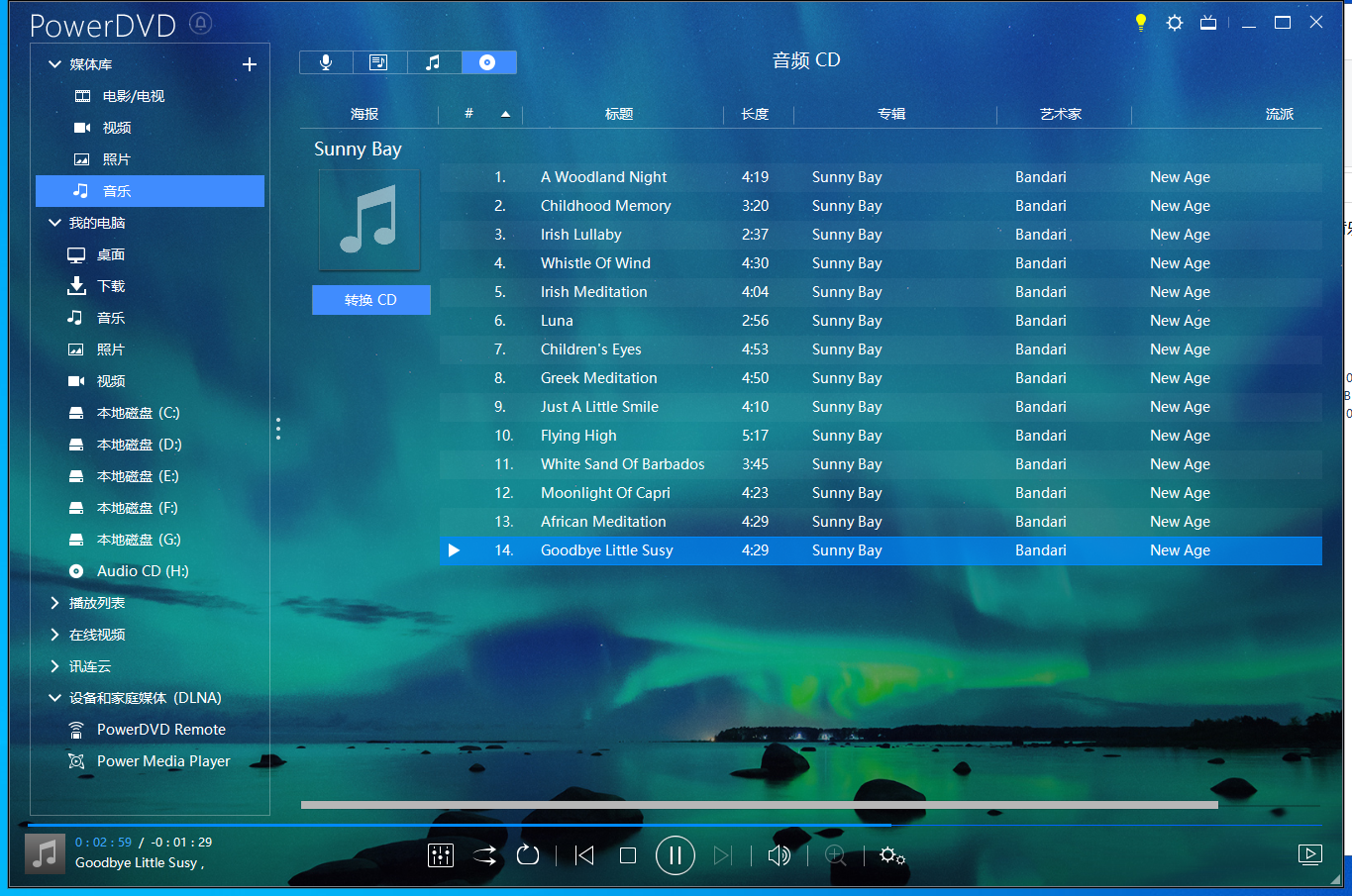This screenshot has width=1352, height=896.
Task: Select track Luna
Action: (881, 321)
